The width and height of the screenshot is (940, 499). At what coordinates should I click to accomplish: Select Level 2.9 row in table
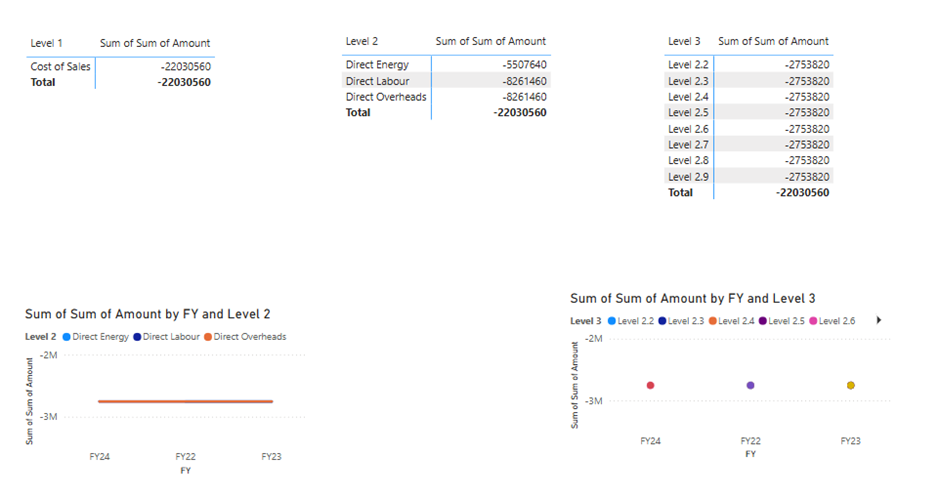pyautogui.click(x=749, y=177)
